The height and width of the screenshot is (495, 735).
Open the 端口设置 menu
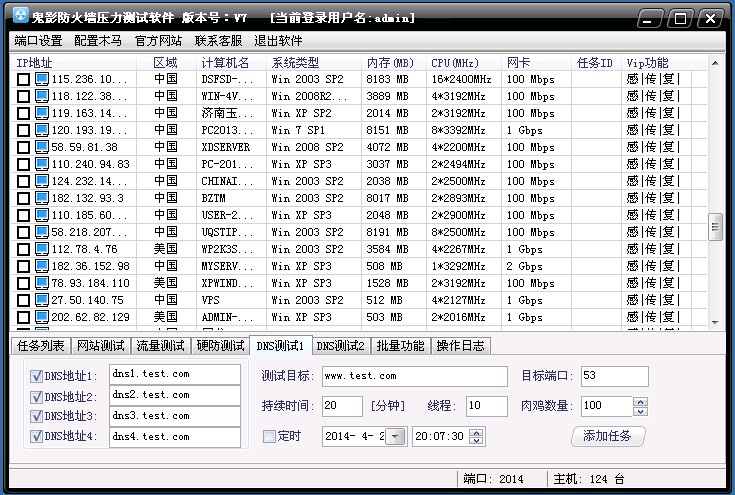click(x=39, y=41)
